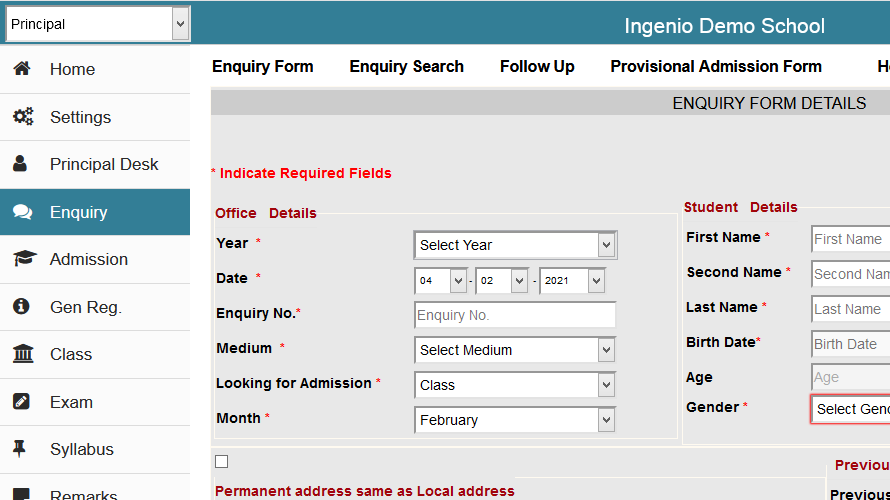Open Gen Reg. info icon
The width and height of the screenshot is (890, 500).
[x=22, y=307]
